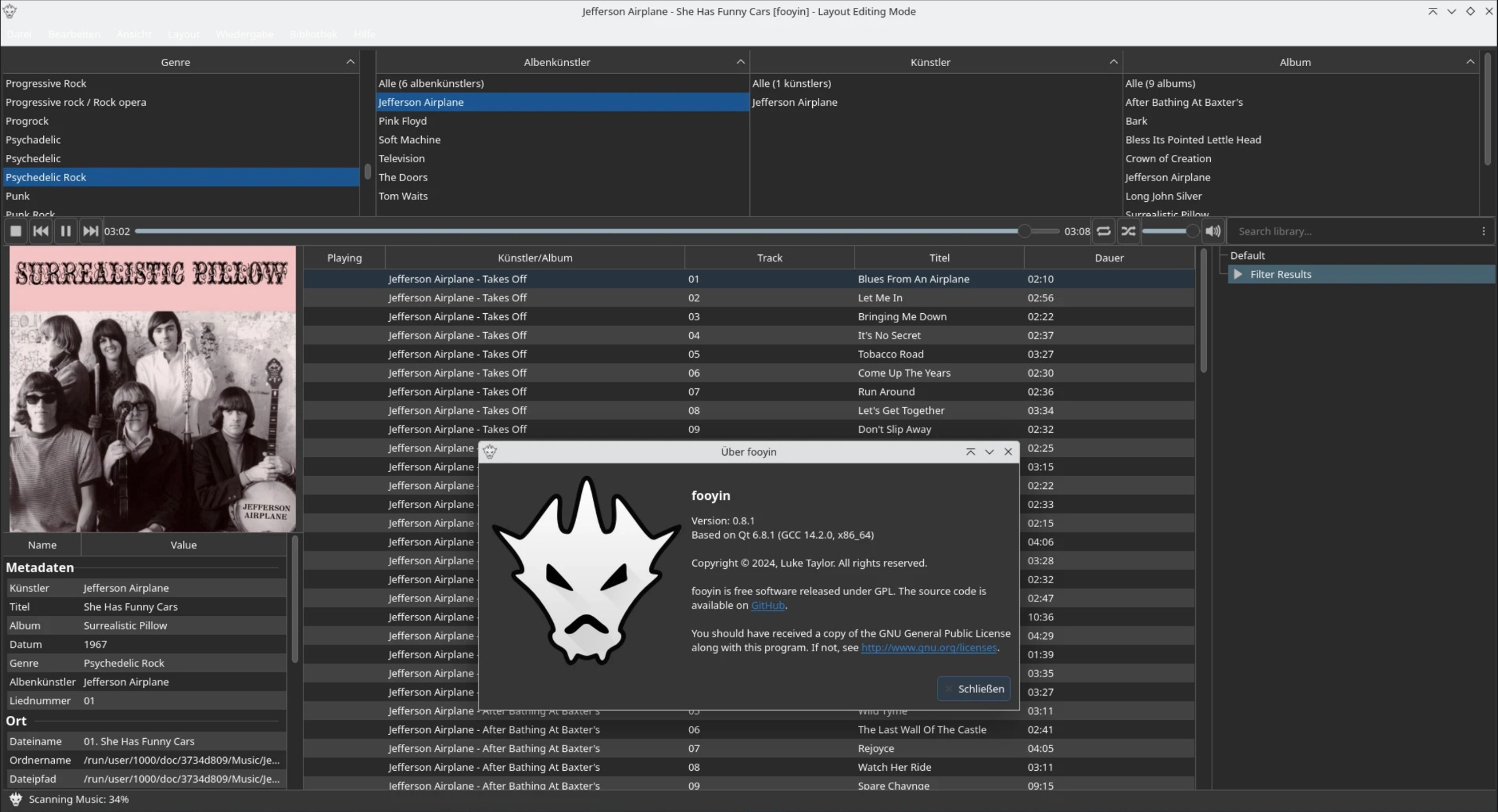Open the GitHub link
Viewport: 1498px width, 812px height.
[x=767, y=605]
